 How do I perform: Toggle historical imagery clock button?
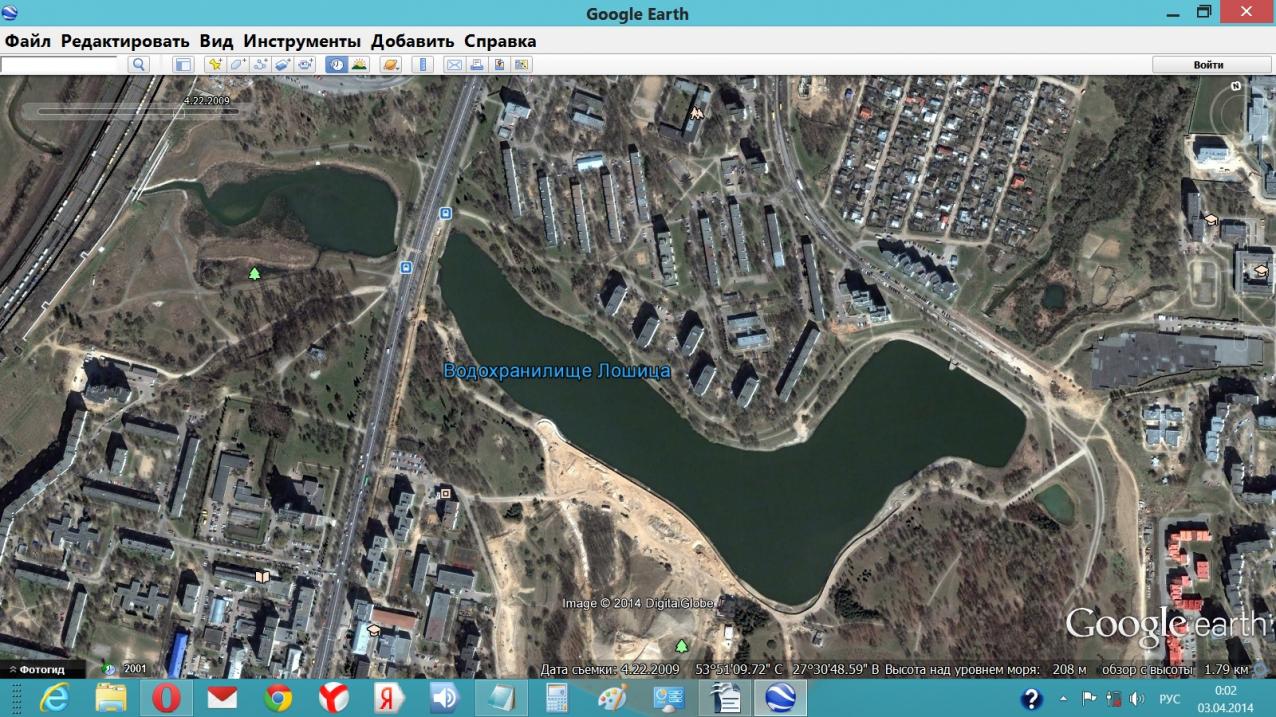tap(336, 65)
